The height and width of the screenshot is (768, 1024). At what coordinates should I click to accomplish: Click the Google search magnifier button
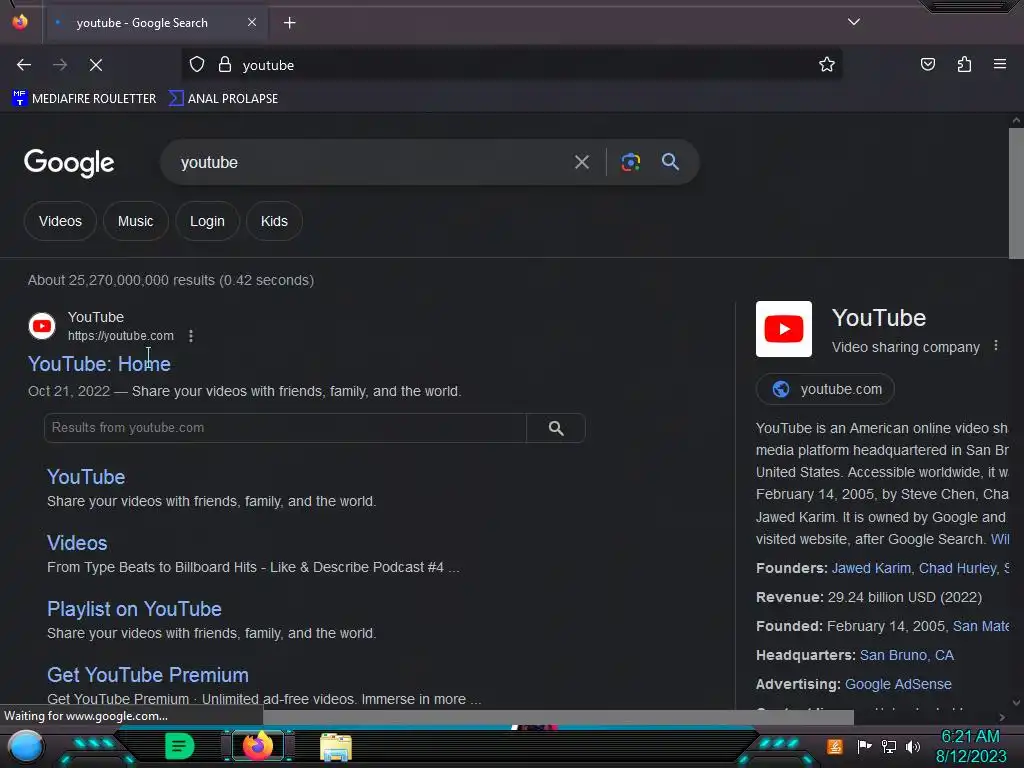click(670, 162)
